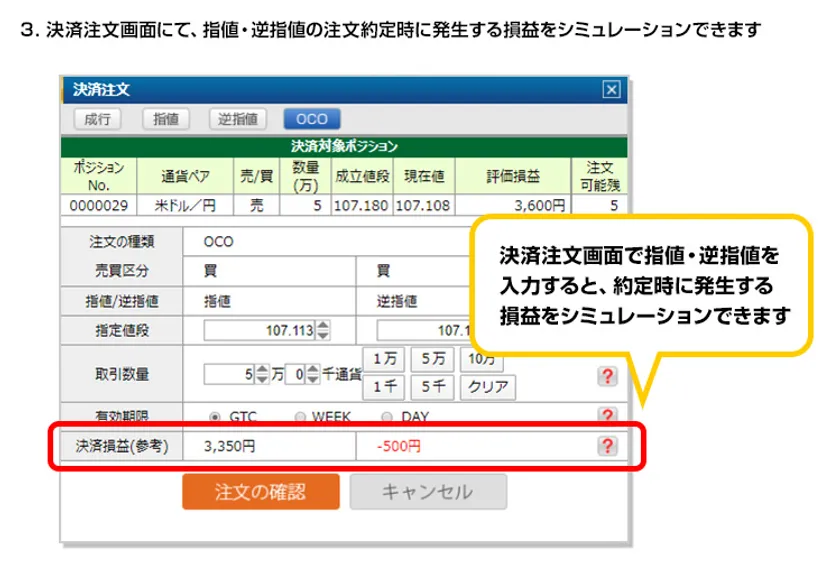Set quantity with the 1万 button

point(382,359)
